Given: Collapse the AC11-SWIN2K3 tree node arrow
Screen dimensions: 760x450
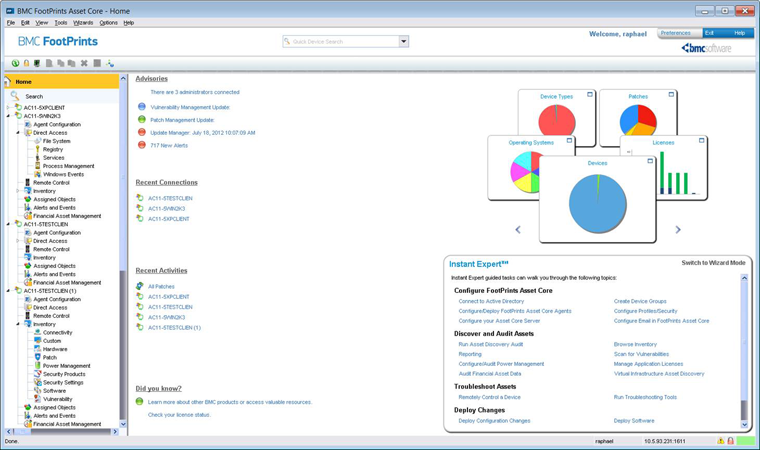Looking at the screenshot, I should pyautogui.click(x=8, y=116).
